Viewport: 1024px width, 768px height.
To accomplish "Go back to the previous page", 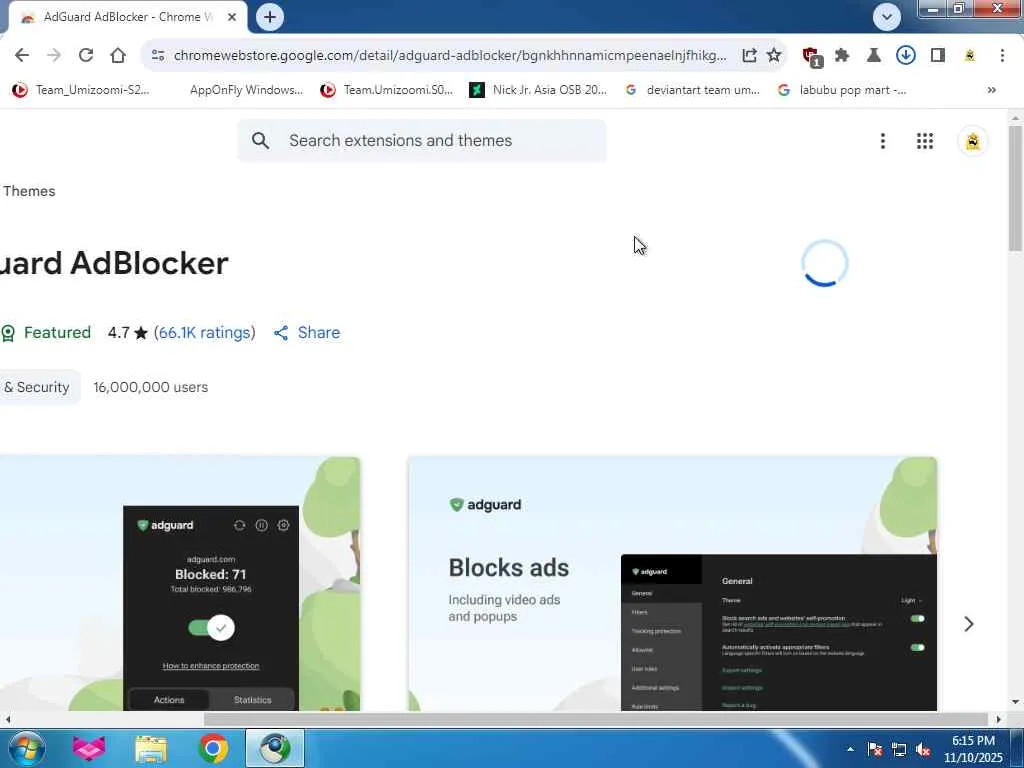I will (22, 56).
